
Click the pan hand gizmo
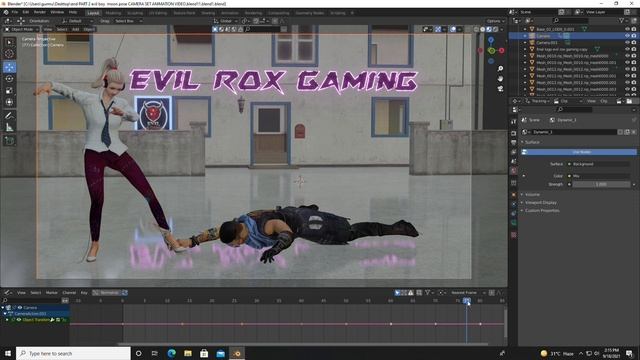[x=500, y=78]
